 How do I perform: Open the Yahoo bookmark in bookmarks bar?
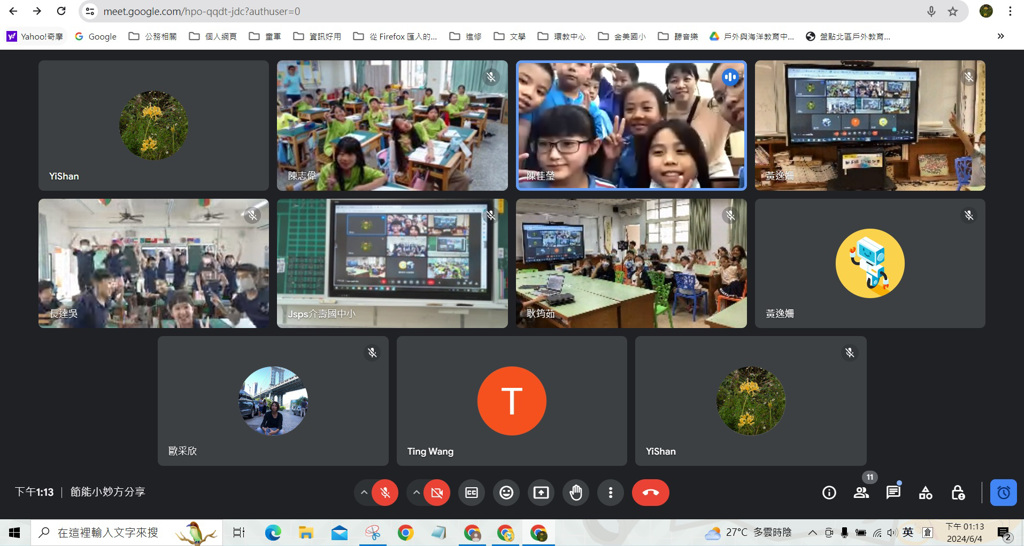point(35,37)
